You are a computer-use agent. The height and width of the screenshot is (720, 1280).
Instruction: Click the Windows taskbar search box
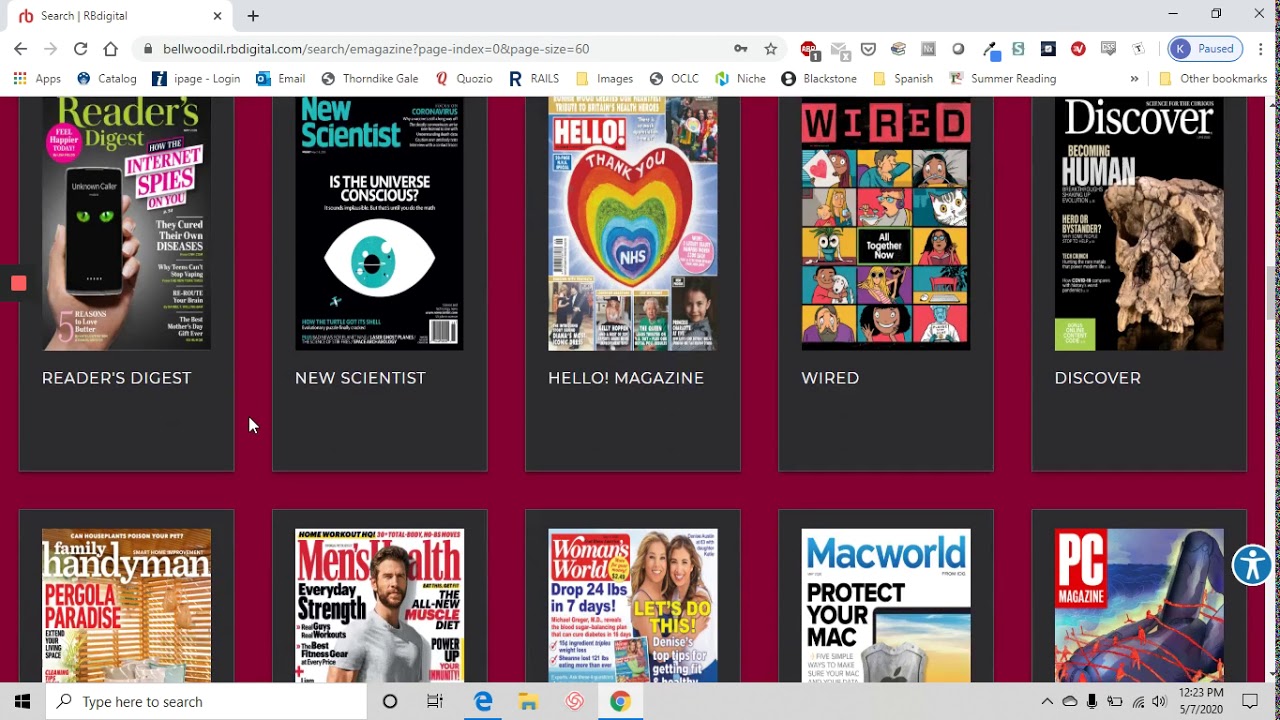206,702
